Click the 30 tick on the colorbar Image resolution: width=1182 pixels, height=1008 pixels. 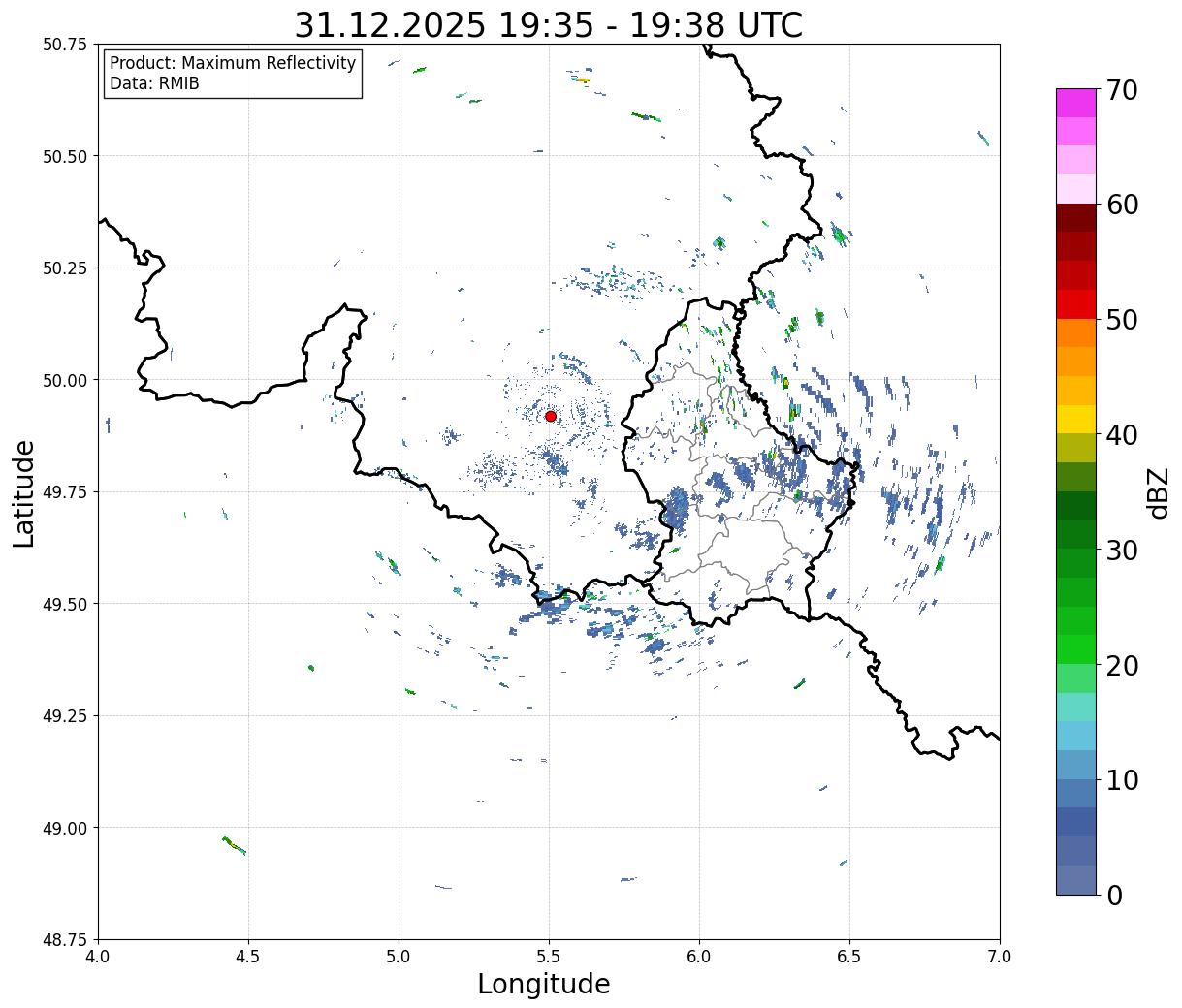[1122, 551]
